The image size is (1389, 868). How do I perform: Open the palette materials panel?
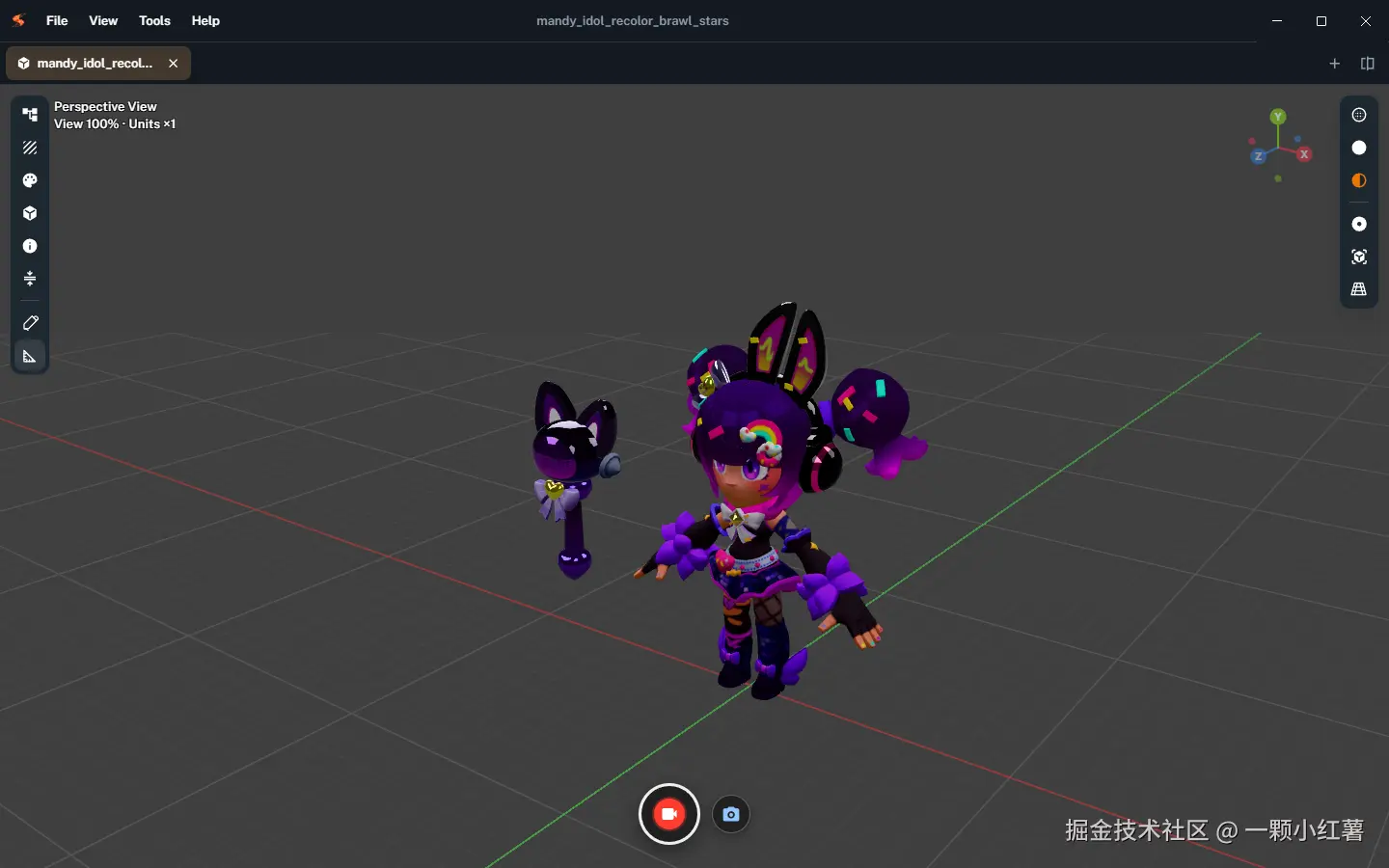tap(30, 180)
